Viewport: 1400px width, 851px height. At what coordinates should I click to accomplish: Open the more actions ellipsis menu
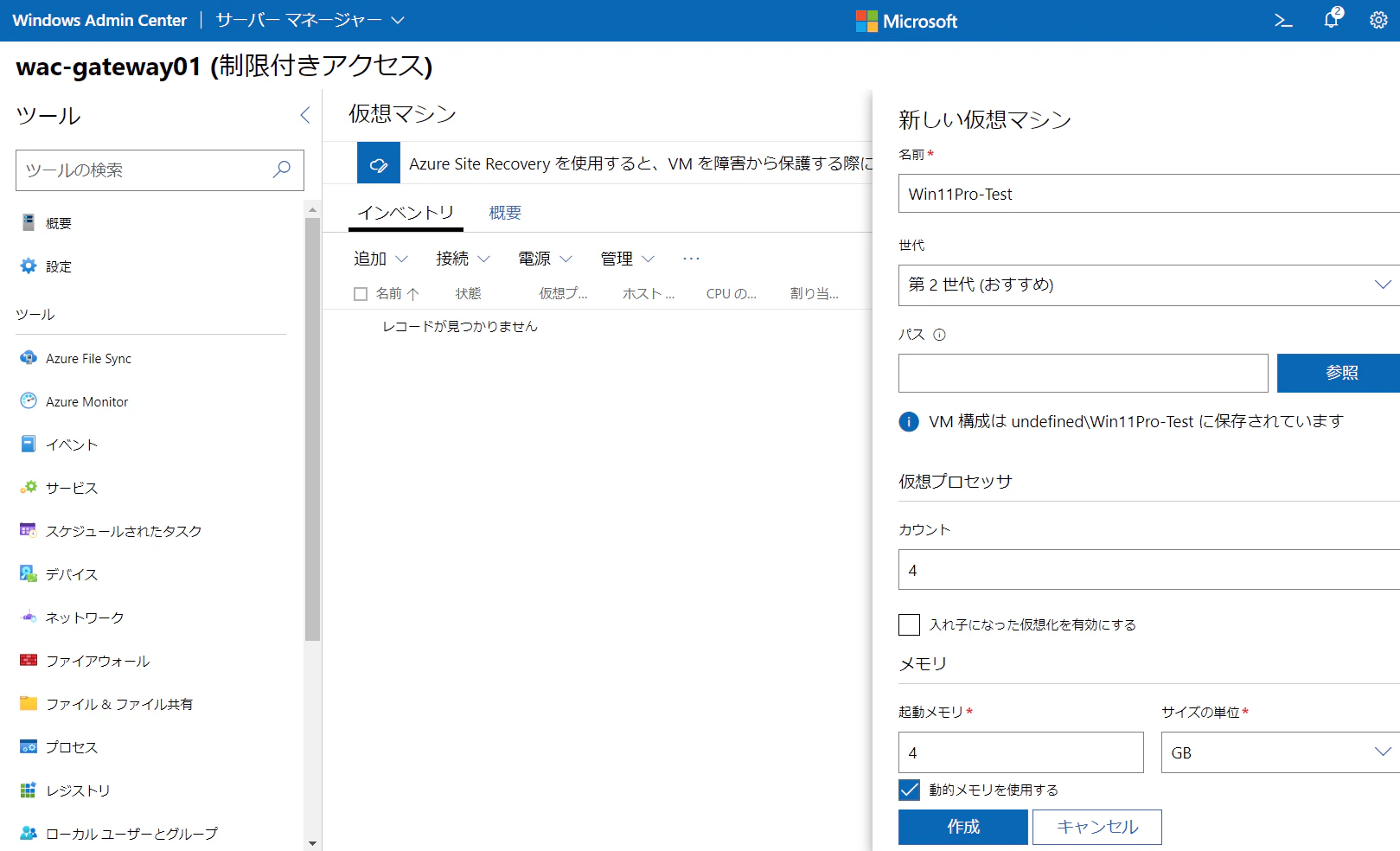click(x=691, y=259)
